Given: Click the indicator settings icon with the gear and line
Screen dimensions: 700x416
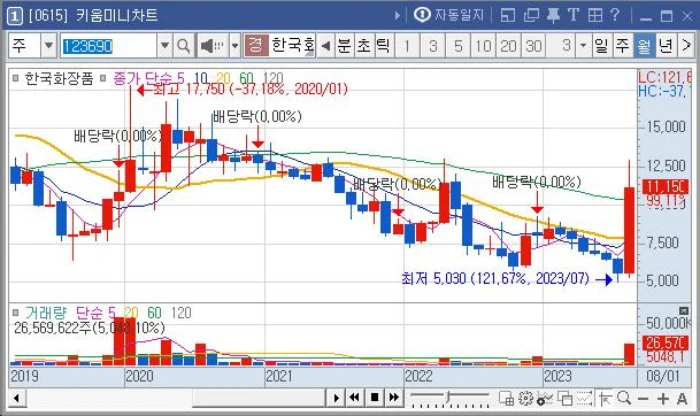Looking at the screenshot, I should point(545,398).
